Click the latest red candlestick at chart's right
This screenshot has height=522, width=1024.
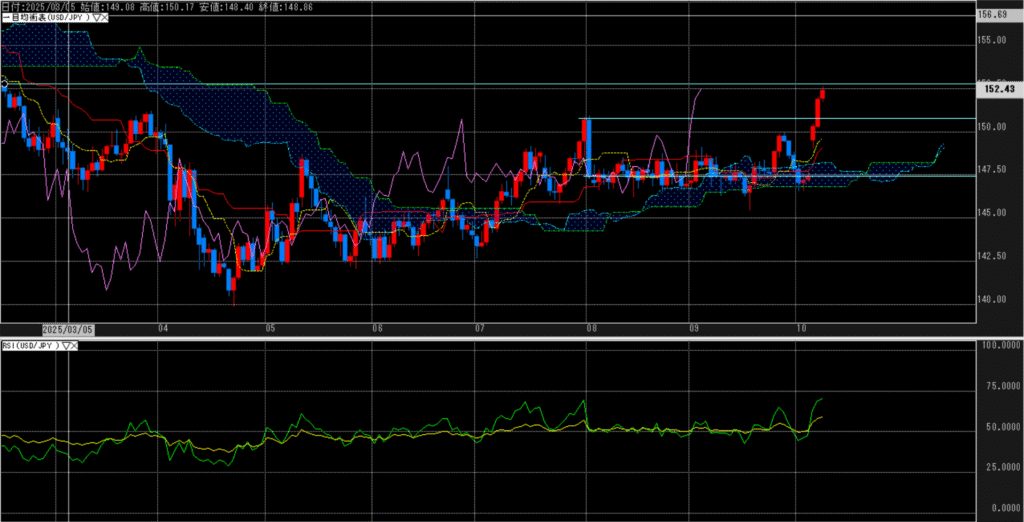point(823,96)
